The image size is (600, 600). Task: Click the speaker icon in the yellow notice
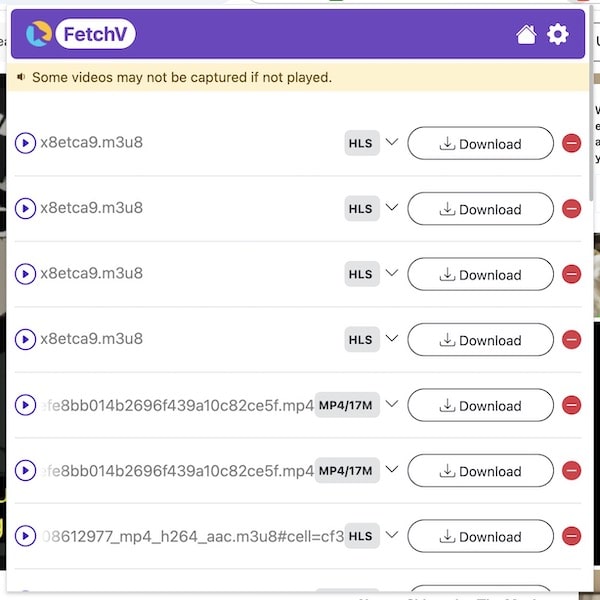point(21,76)
